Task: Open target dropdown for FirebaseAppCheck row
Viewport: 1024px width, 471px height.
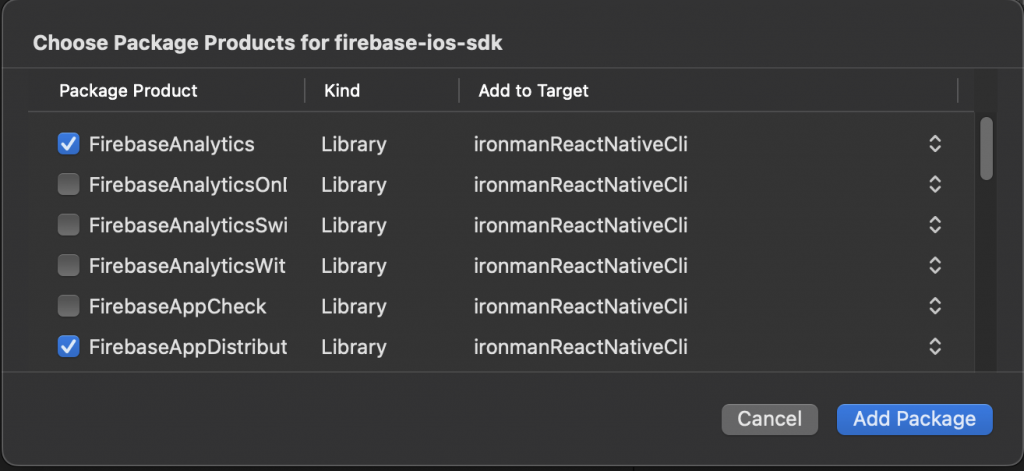Action: 934,306
